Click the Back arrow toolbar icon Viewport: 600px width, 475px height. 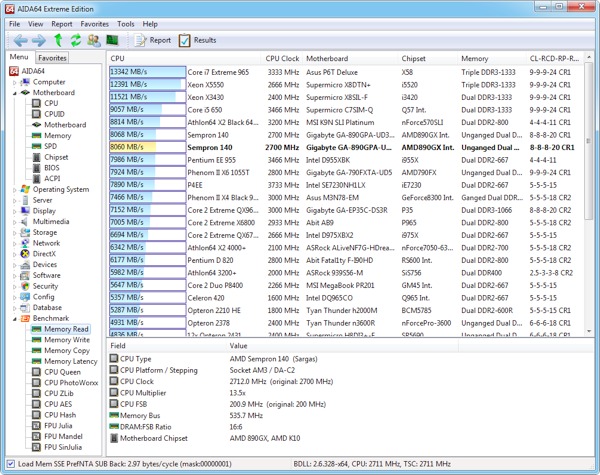click(19, 41)
